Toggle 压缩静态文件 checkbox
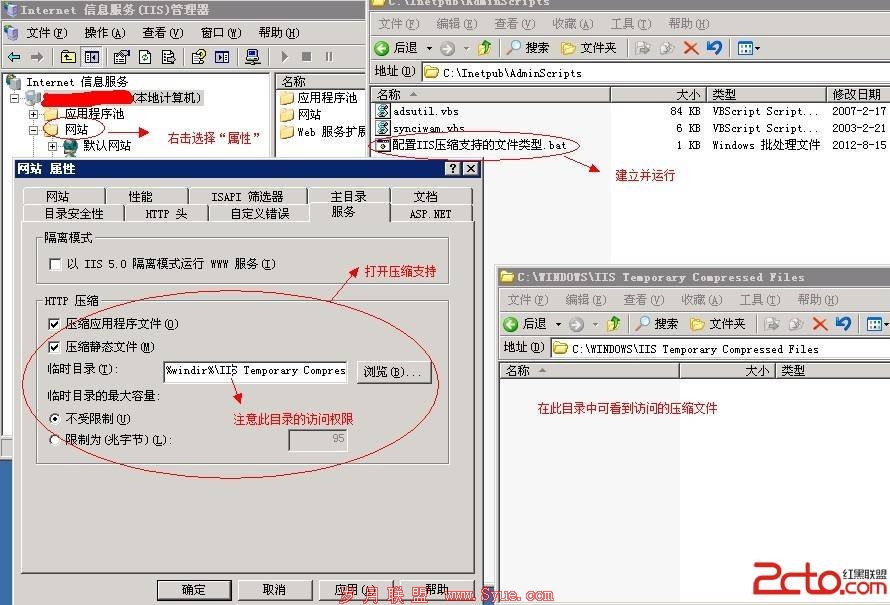Screen dimensions: 890x605 [x=54, y=347]
